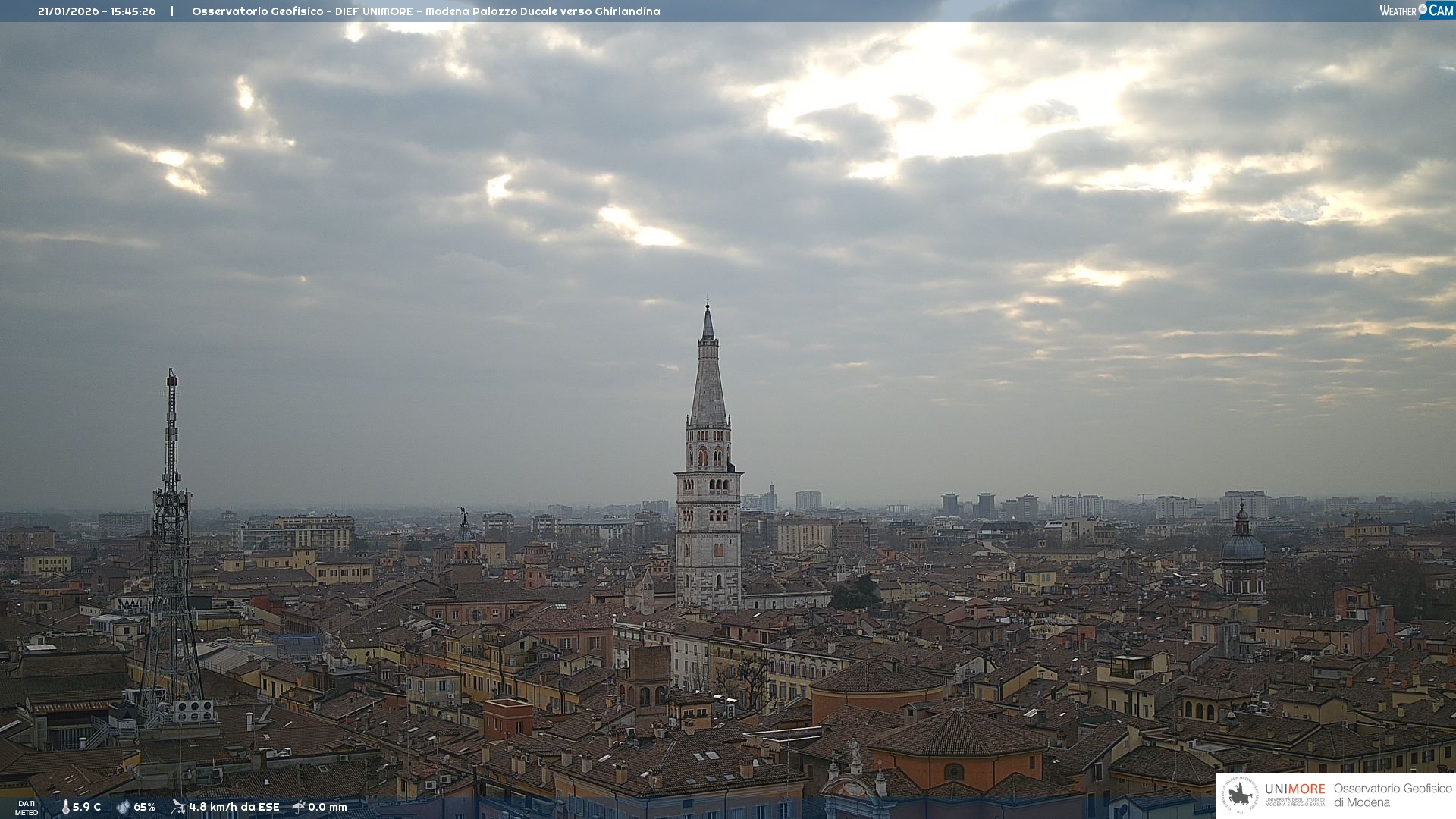This screenshot has width=1456, height=819.
Task: Click the 4.8 km/h da ESE wind reading
Action: pyautogui.click(x=234, y=807)
